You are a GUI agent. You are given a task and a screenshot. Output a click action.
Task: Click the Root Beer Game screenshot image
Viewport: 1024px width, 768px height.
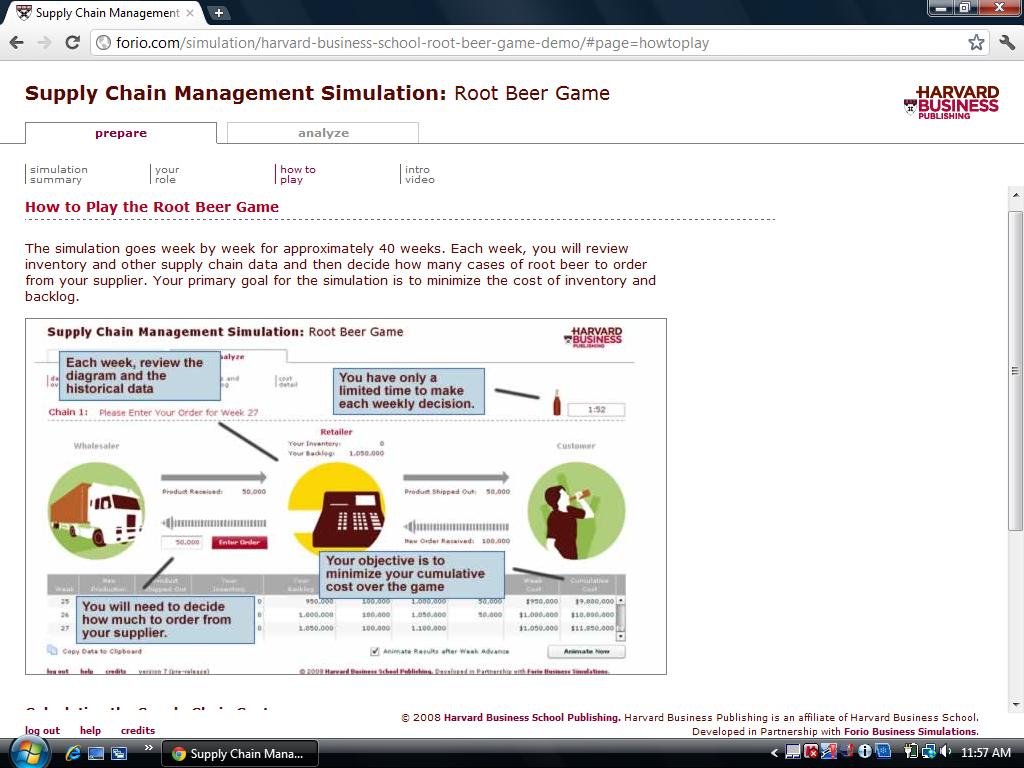click(x=346, y=496)
